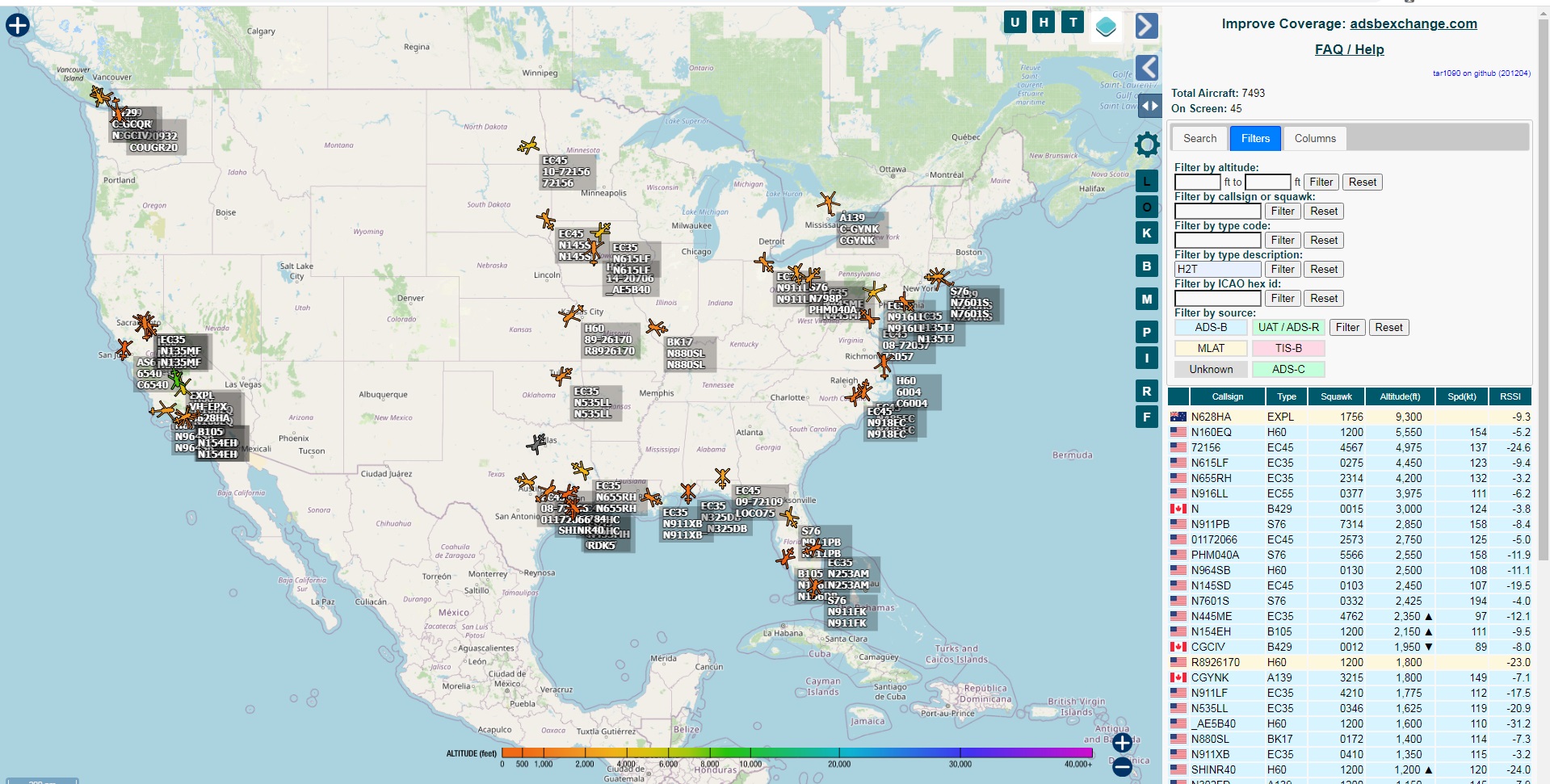The image size is (1550, 784).
Task: Sort table by Type column header
Action: coord(1287,396)
